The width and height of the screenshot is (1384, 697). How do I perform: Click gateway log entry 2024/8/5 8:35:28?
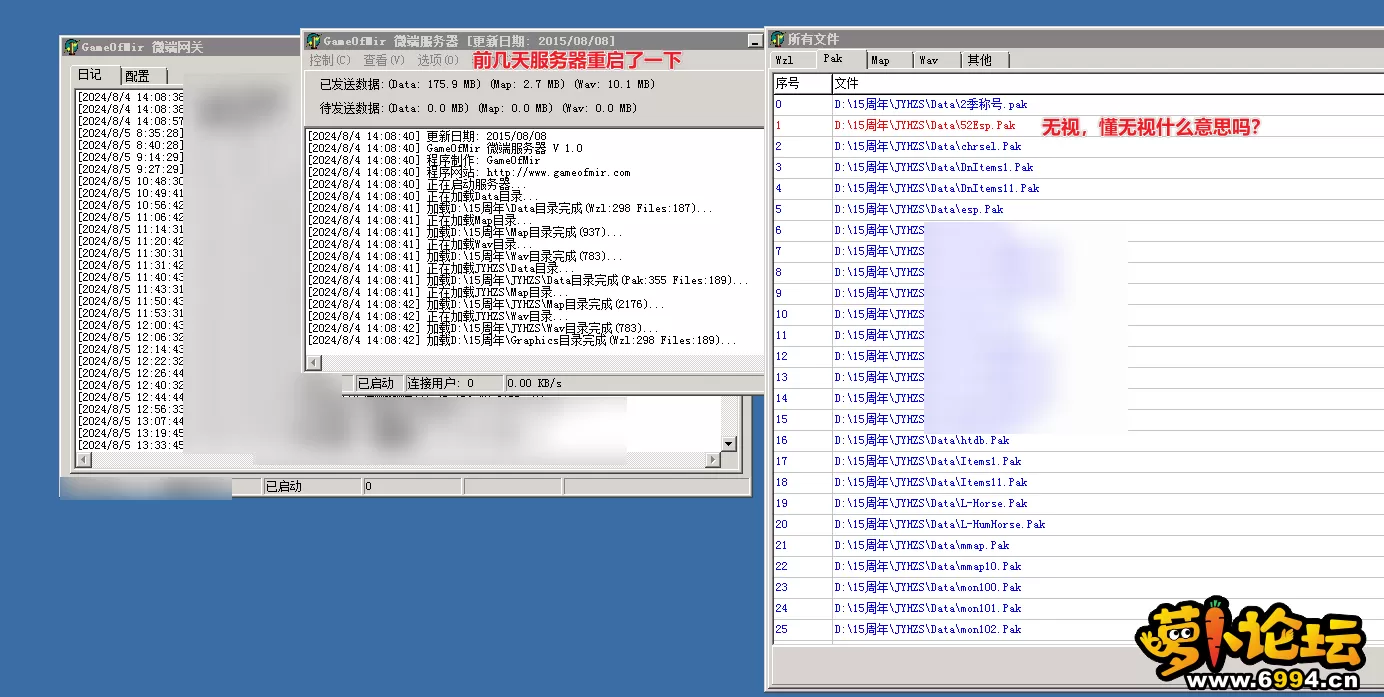(131, 133)
